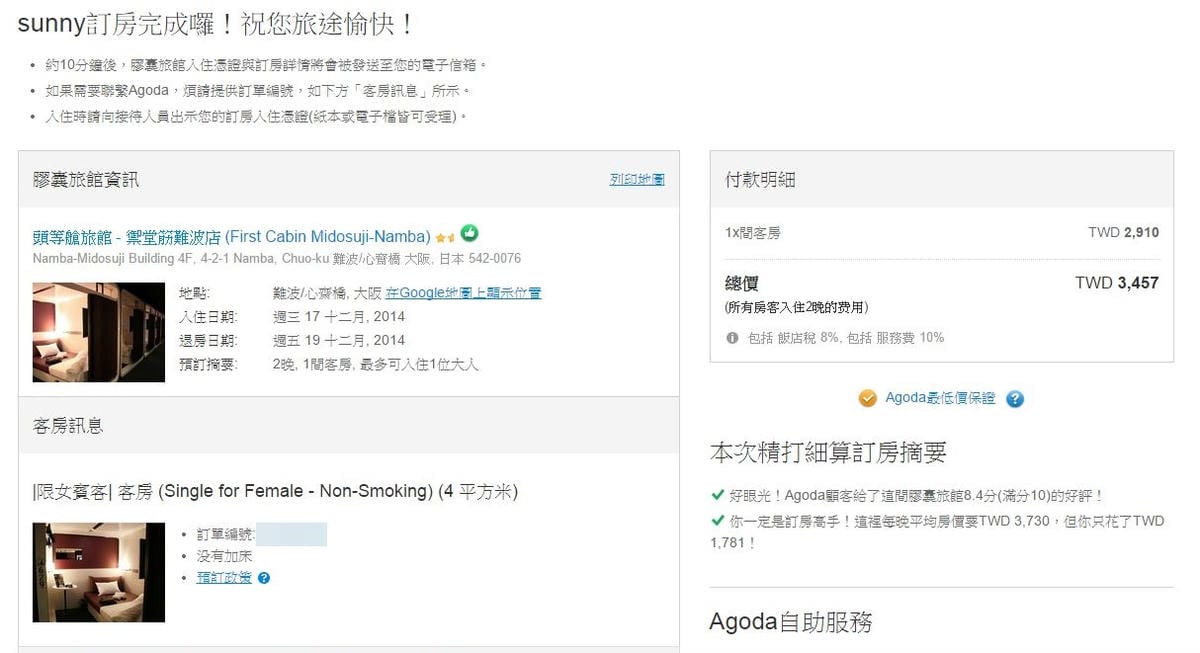The height and width of the screenshot is (653, 1200).
Task: Click the star rating icon after hotel name
Action: click(445, 238)
